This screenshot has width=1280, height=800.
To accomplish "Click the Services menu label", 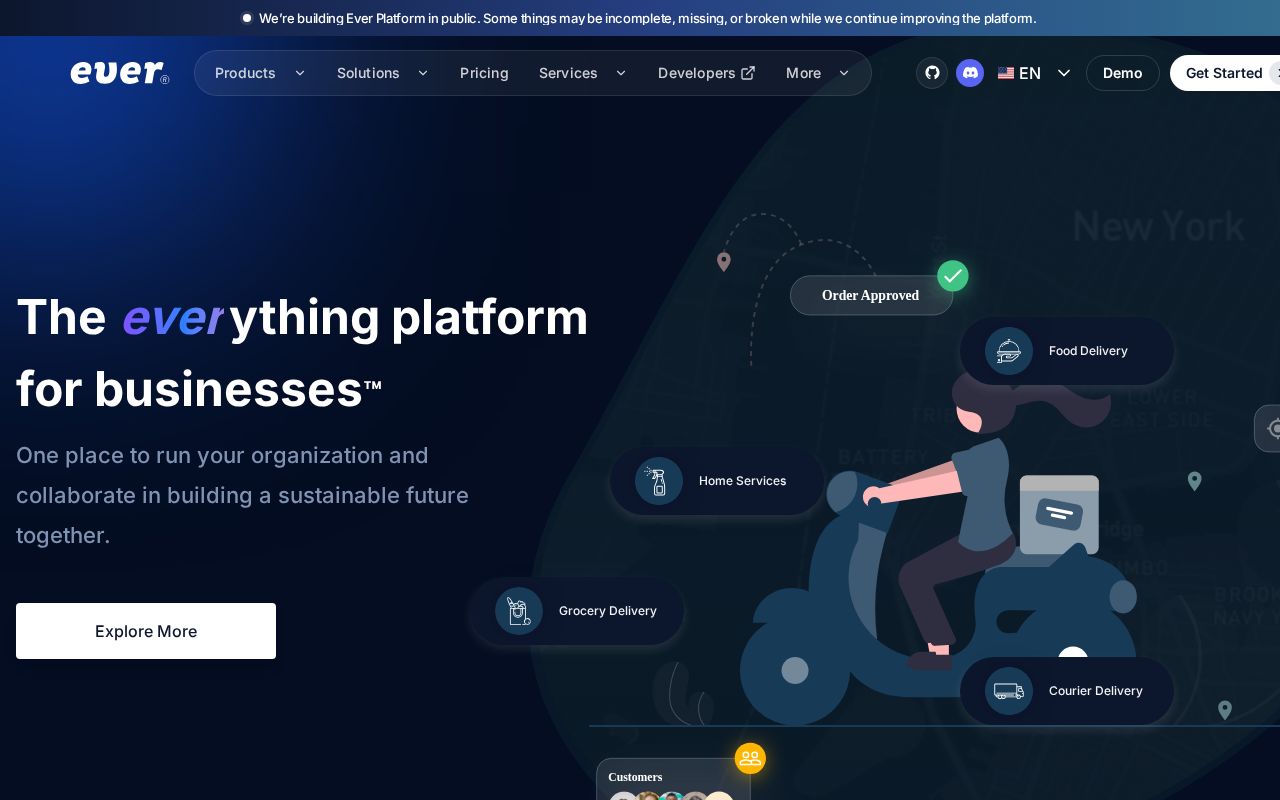I will click(568, 73).
